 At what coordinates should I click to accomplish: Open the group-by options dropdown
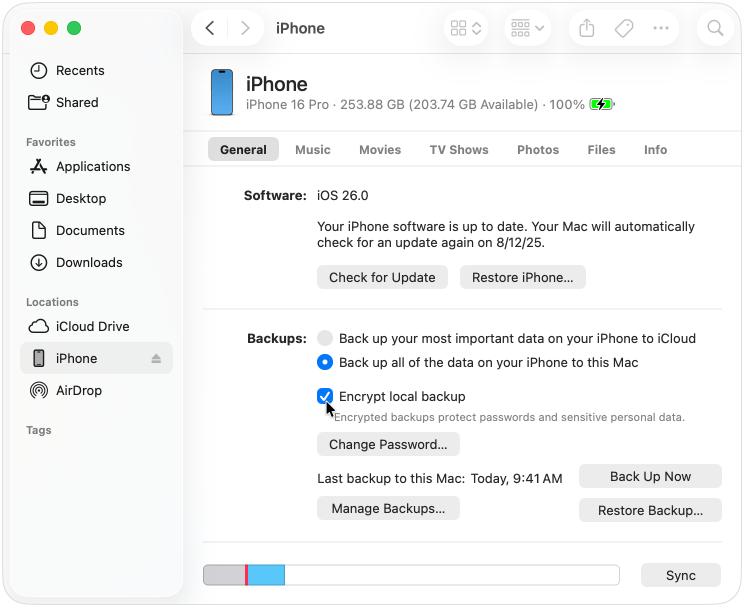click(528, 29)
